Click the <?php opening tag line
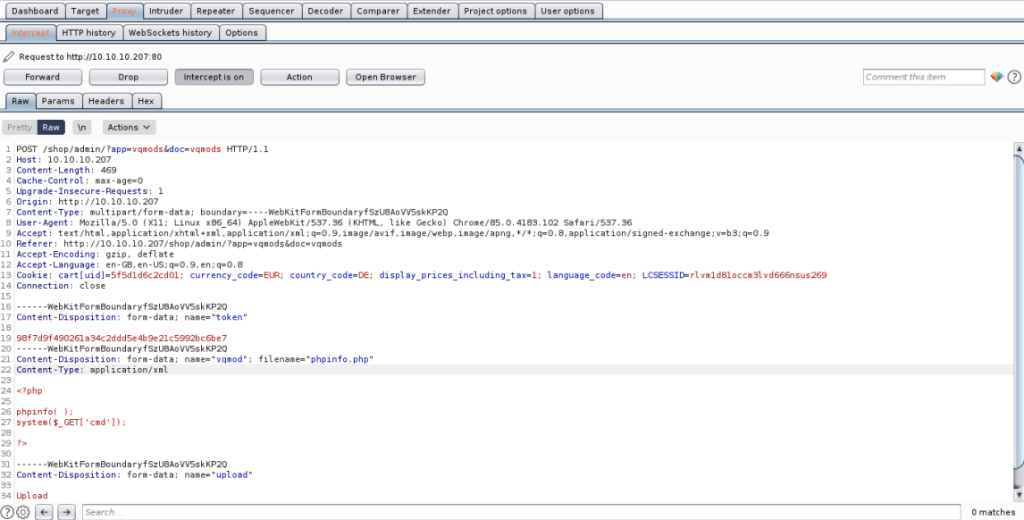 (x=29, y=391)
